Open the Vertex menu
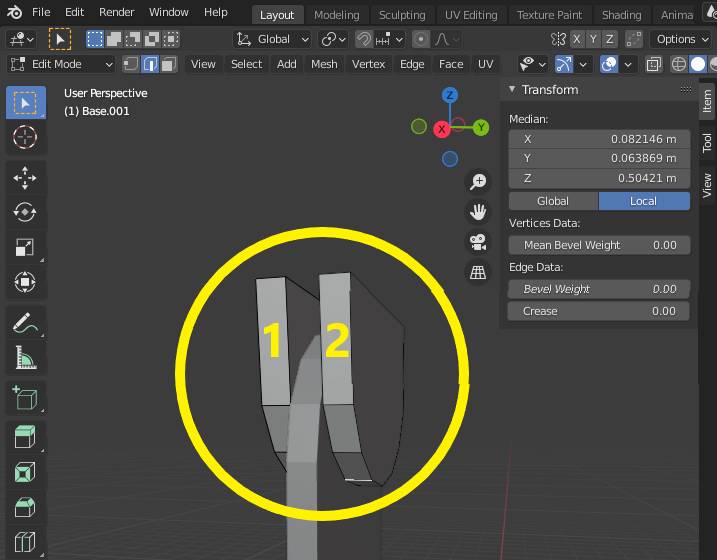 pos(368,64)
